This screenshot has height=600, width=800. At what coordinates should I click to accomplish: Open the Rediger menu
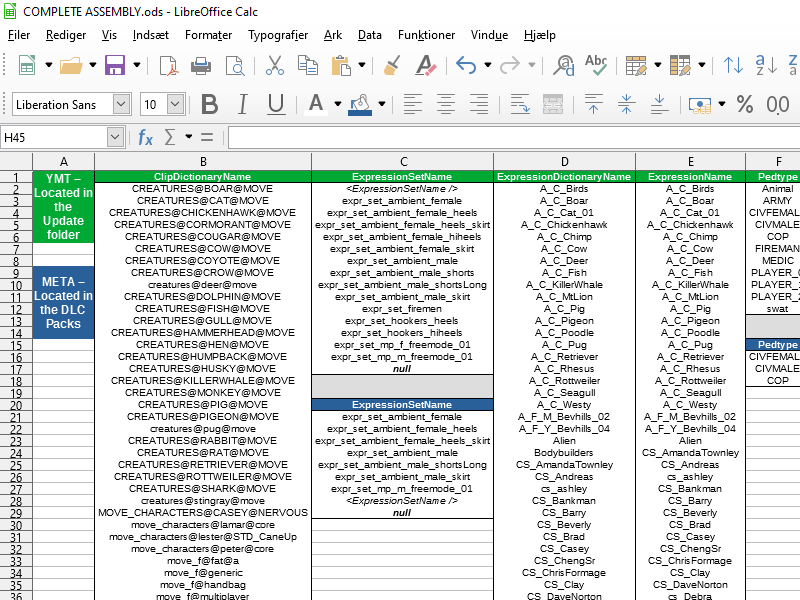(x=66, y=35)
